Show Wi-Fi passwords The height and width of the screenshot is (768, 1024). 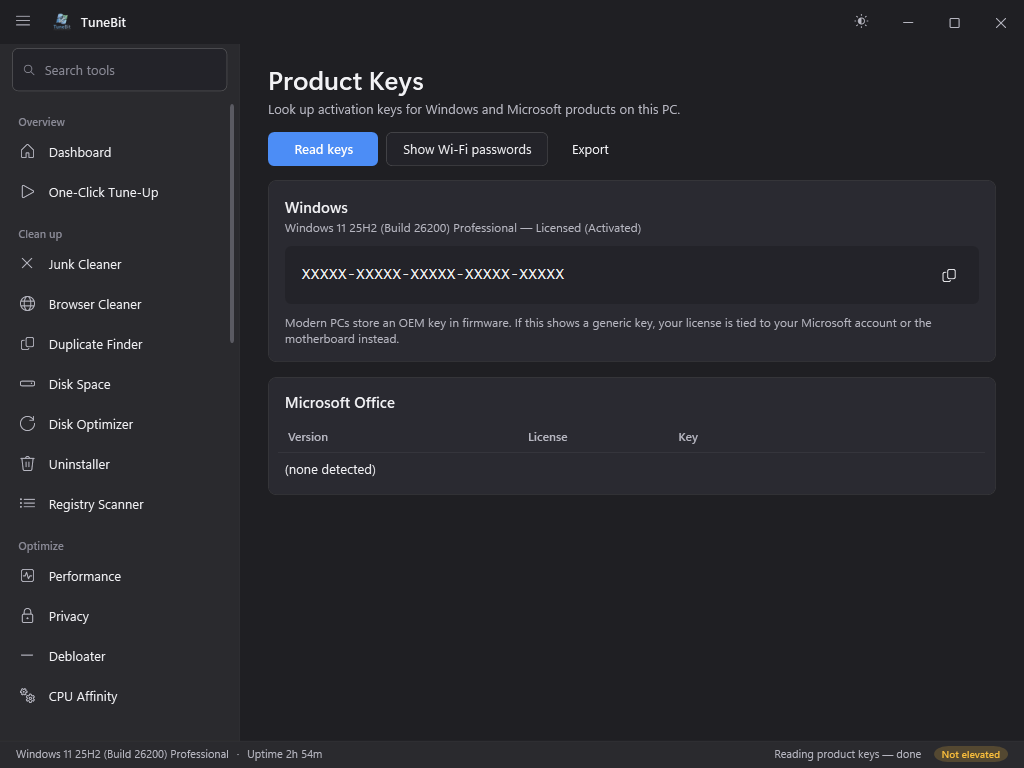point(467,149)
